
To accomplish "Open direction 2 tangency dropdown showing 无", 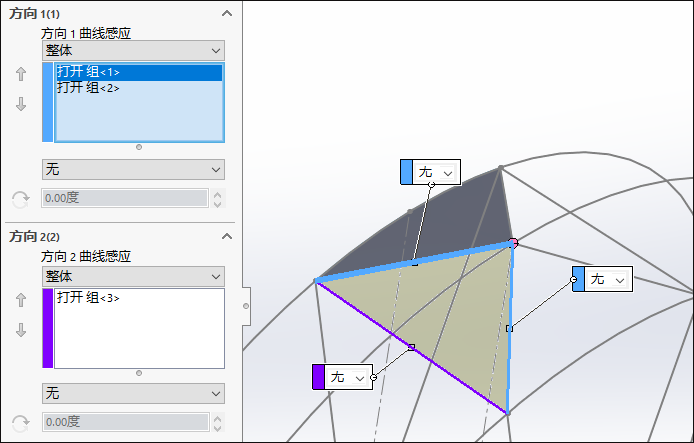I will [133, 393].
